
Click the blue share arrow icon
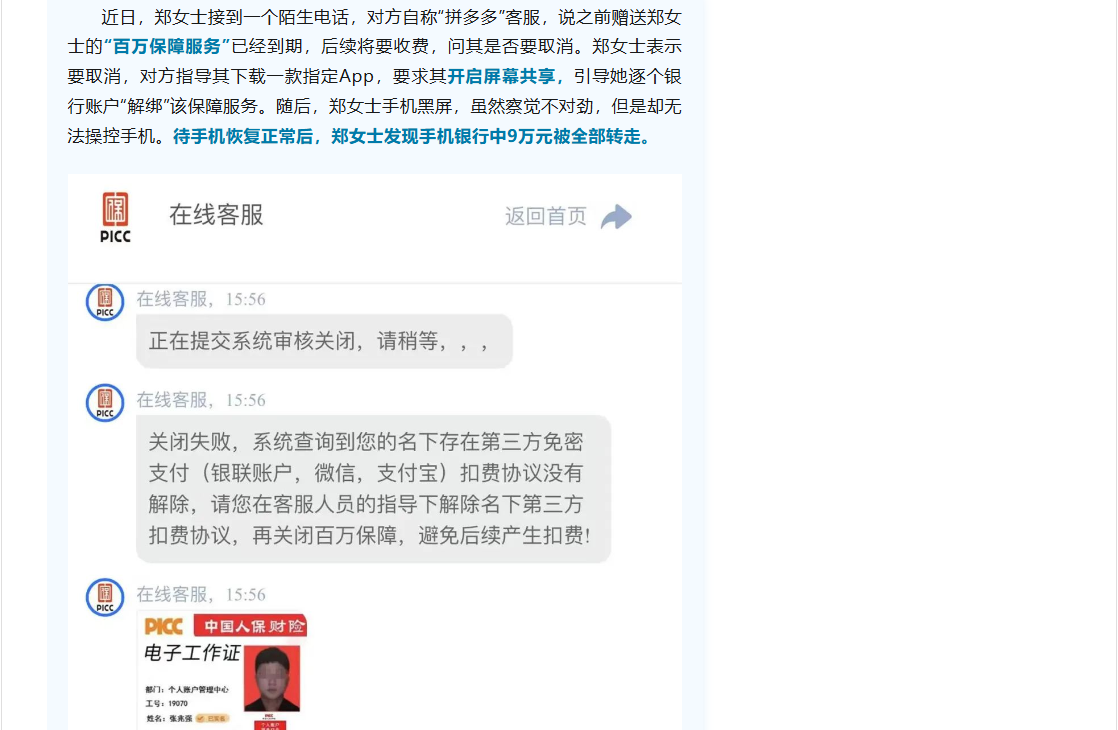point(617,217)
